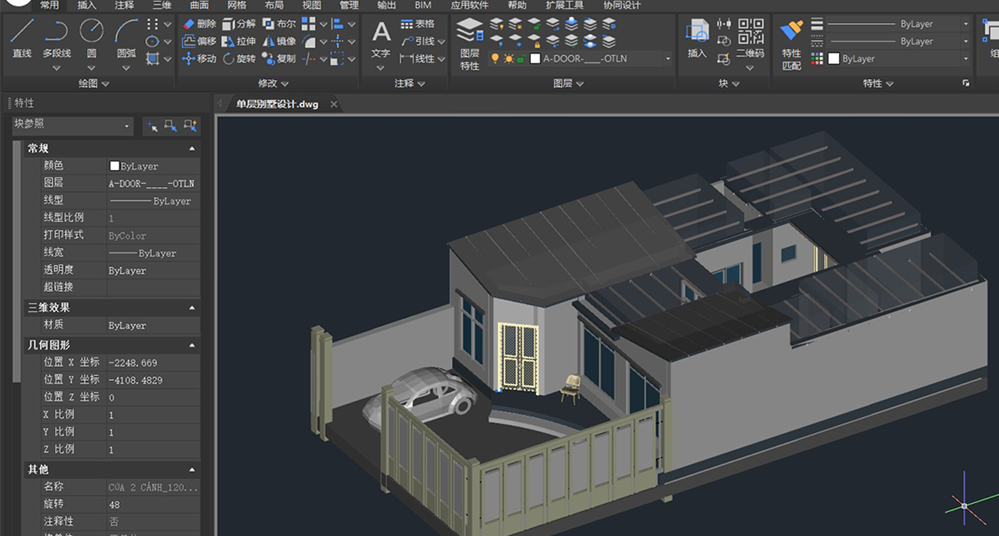Open the A-DOOR-____-OTLN layer dropdown

click(x=600, y=59)
